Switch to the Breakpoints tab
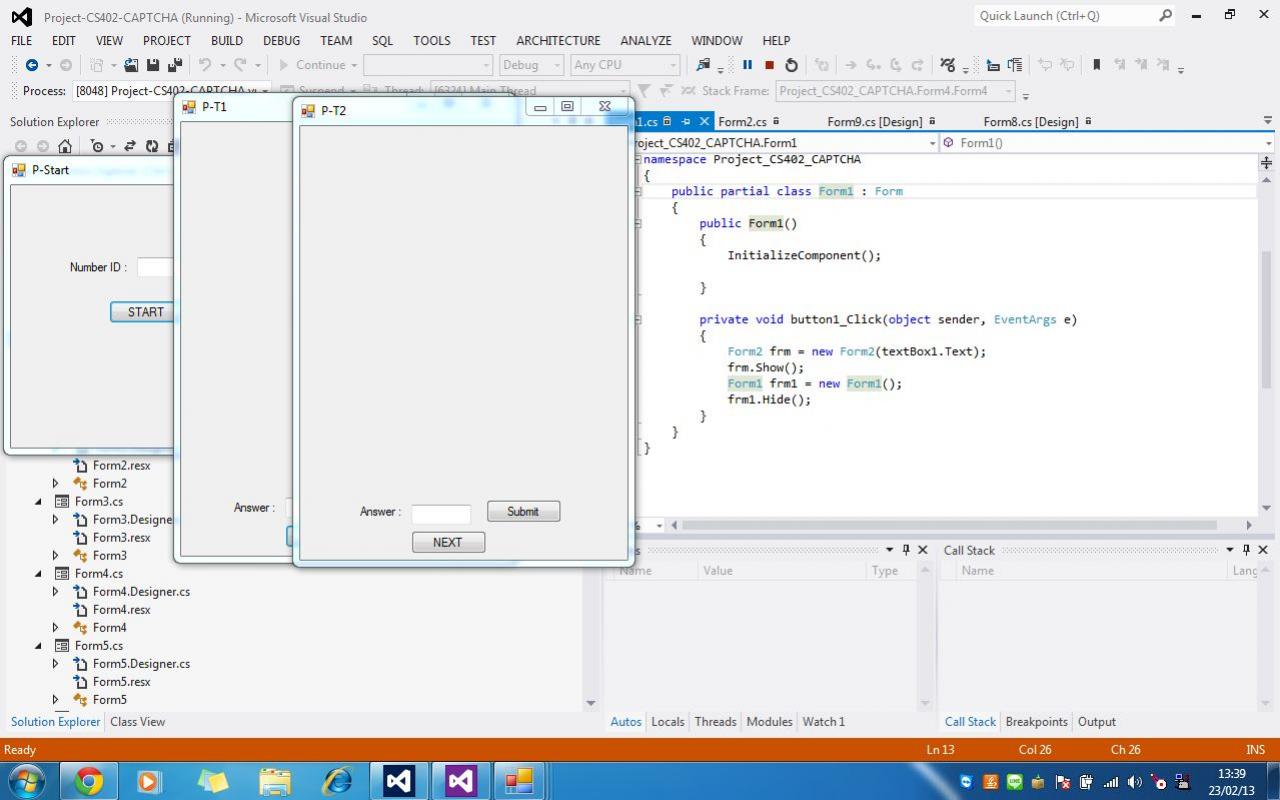Image resolution: width=1280 pixels, height=800 pixels. click(x=1036, y=722)
